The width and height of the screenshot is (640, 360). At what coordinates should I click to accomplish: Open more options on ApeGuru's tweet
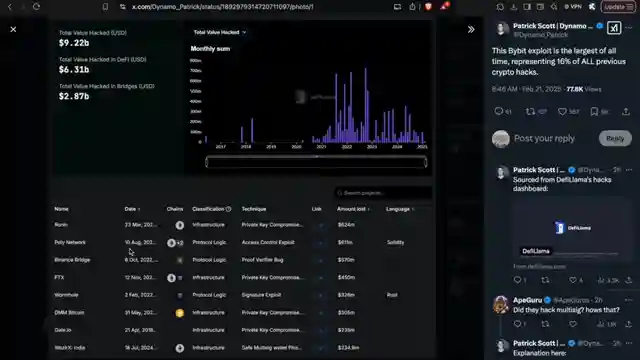[629, 300]
